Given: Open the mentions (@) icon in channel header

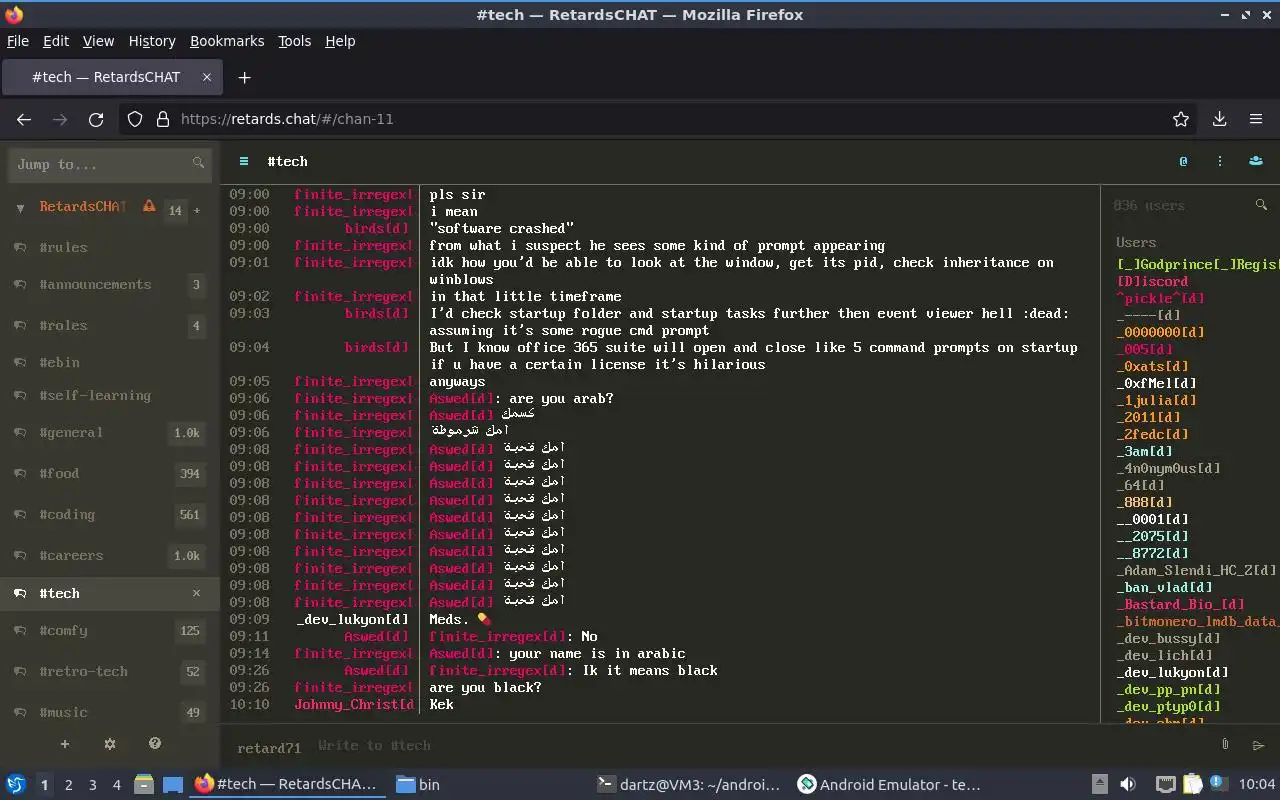Looking at the screenshot, I should click(x=1183, y=161).
